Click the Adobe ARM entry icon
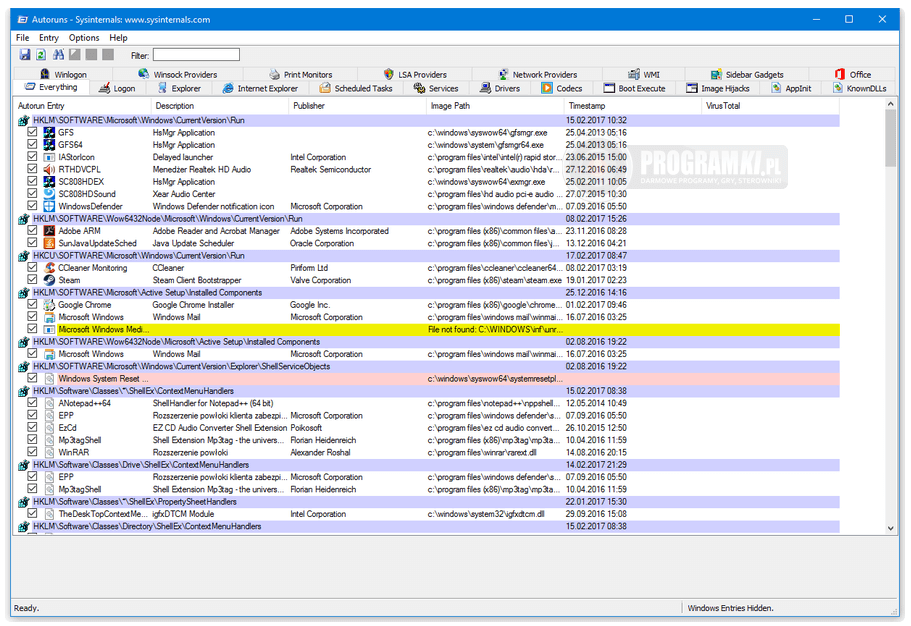The width and height of the screenshot is (911, 626). point(49,231)
